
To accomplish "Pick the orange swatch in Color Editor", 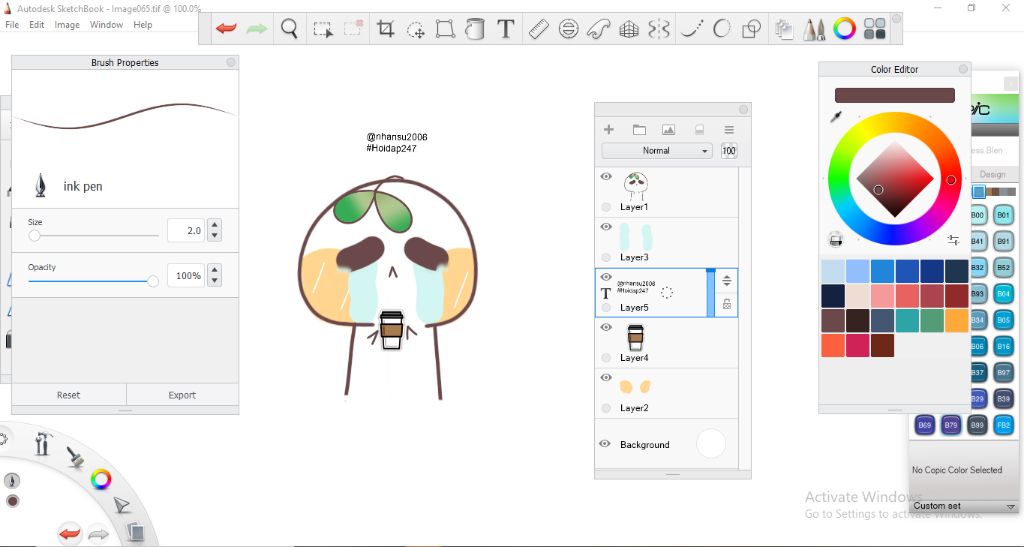I will [x=956, y=320].
